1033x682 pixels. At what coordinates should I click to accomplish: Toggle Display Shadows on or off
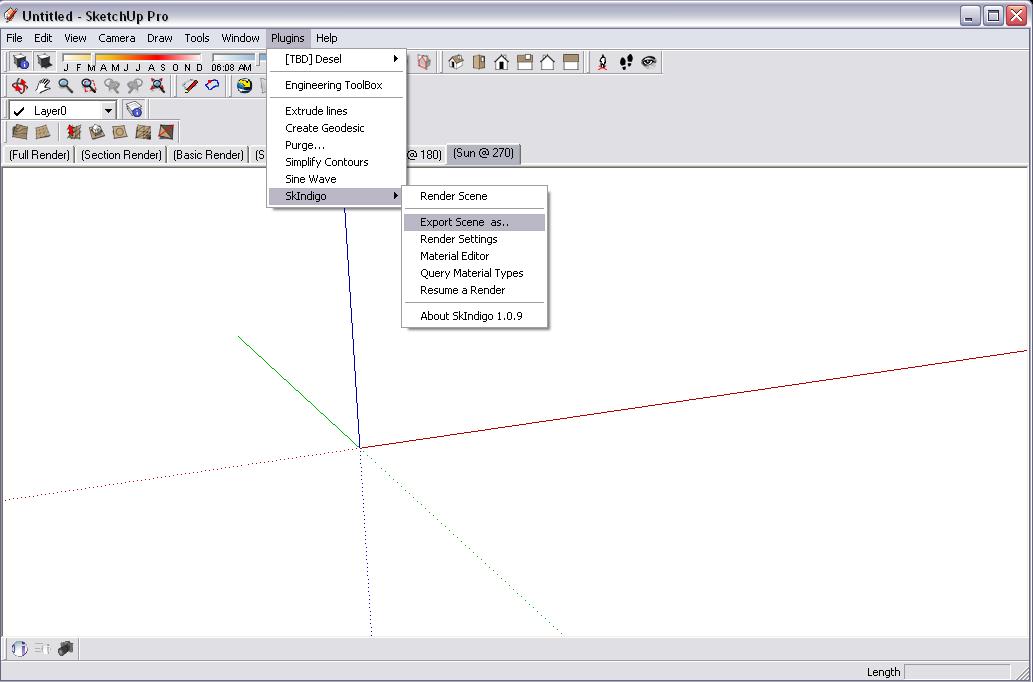tap(44, 62)
